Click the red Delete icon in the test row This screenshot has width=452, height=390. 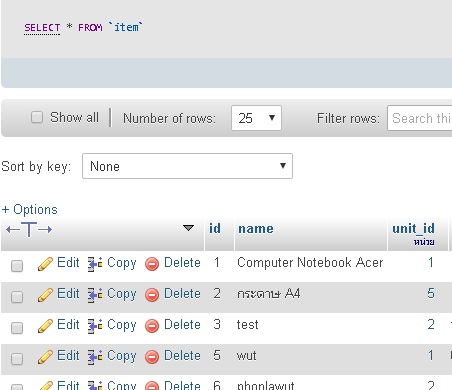coord(152,326)
